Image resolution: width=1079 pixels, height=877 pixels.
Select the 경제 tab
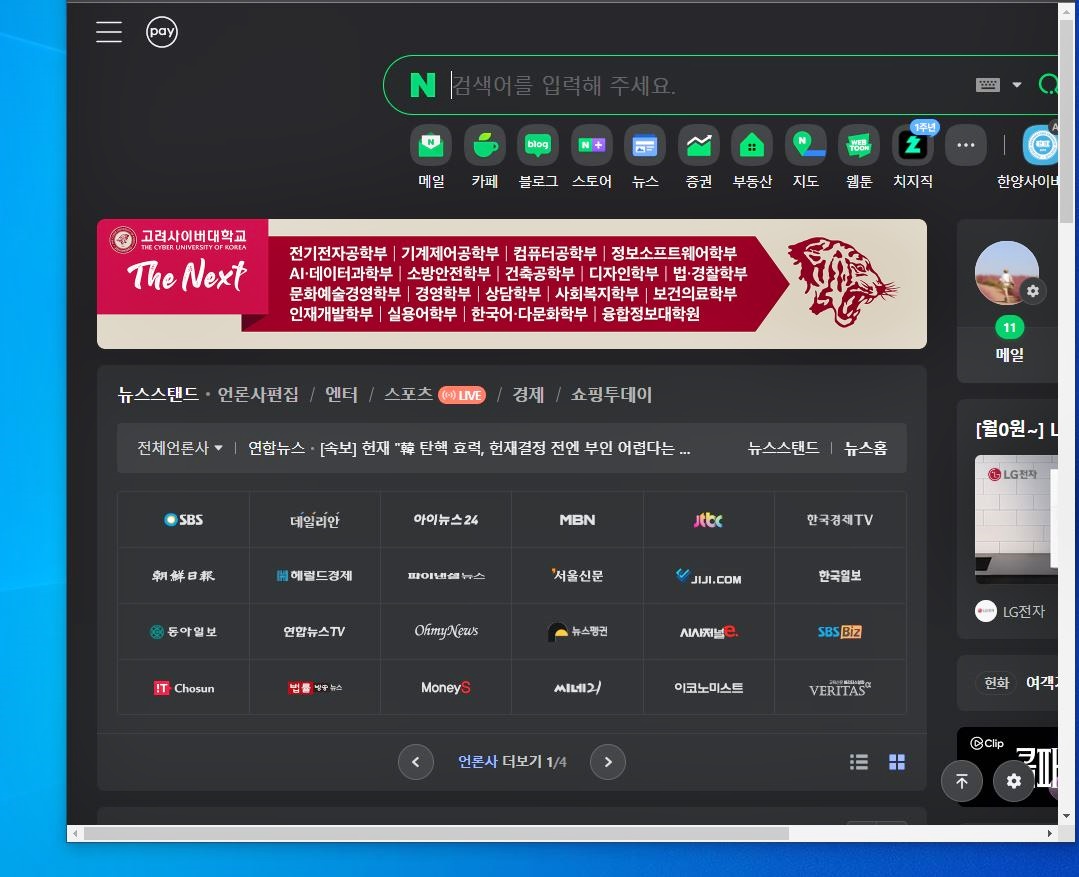[x=528, y=394]
